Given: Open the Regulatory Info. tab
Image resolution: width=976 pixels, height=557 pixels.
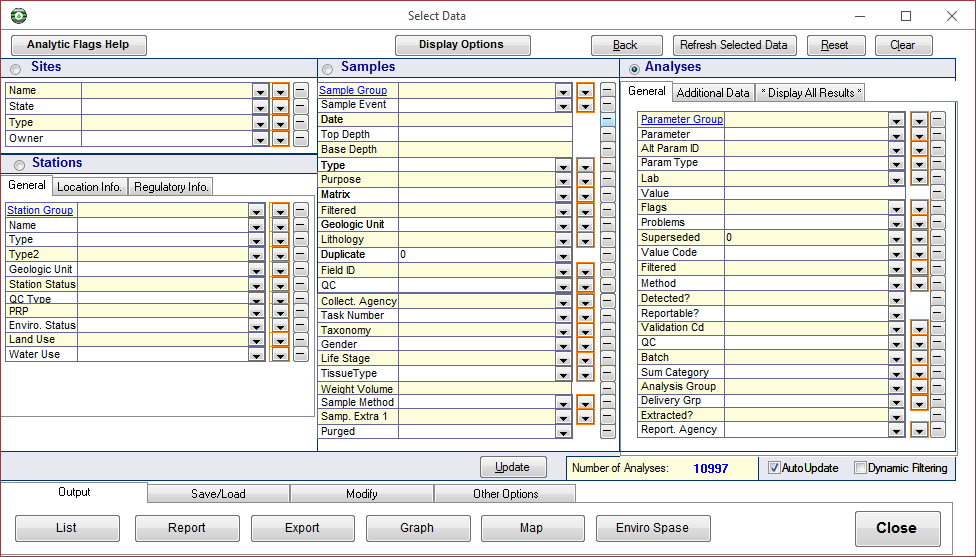Looking at the screenshot, I should 171,187.
